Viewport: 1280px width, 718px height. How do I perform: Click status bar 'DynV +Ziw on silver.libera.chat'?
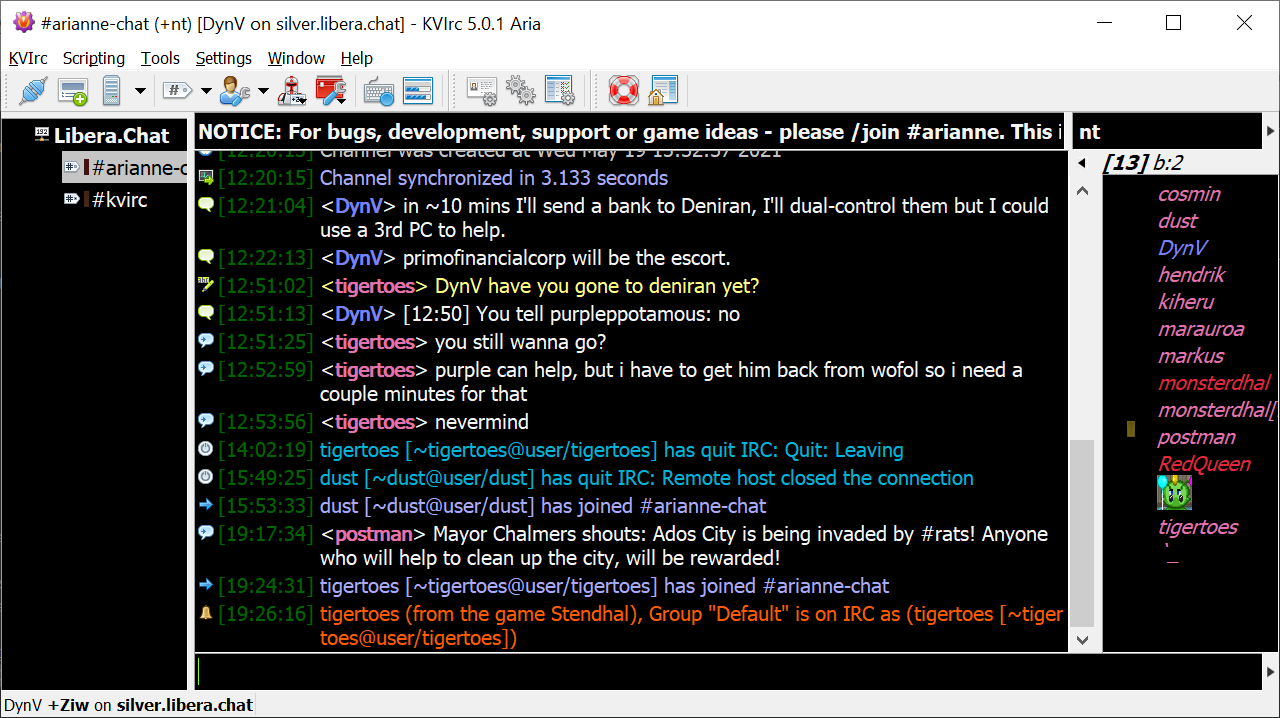128,705
